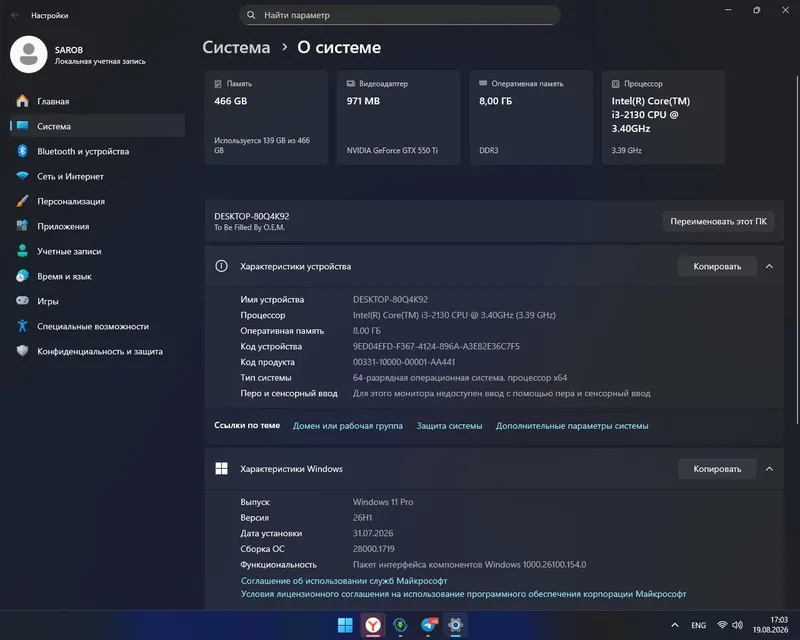Click the product ID 00331-10000-00001-AA441
Screen dimensions: 800x640
[404, 362]
